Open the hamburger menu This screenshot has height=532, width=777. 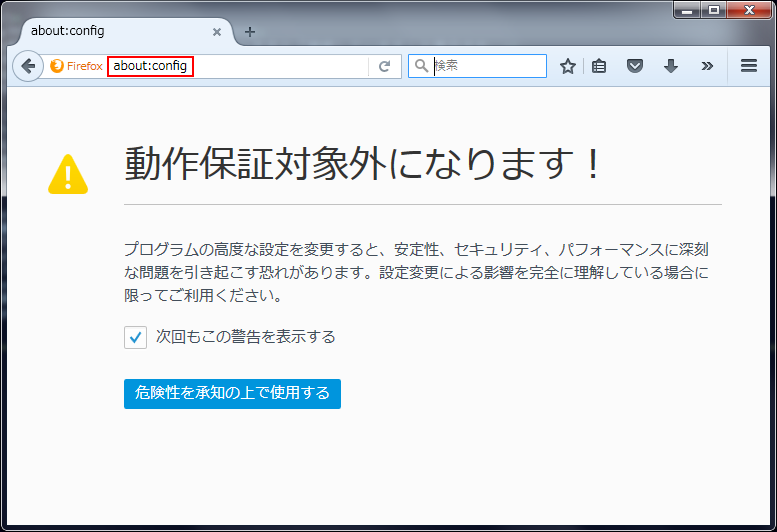coord(748,66)
